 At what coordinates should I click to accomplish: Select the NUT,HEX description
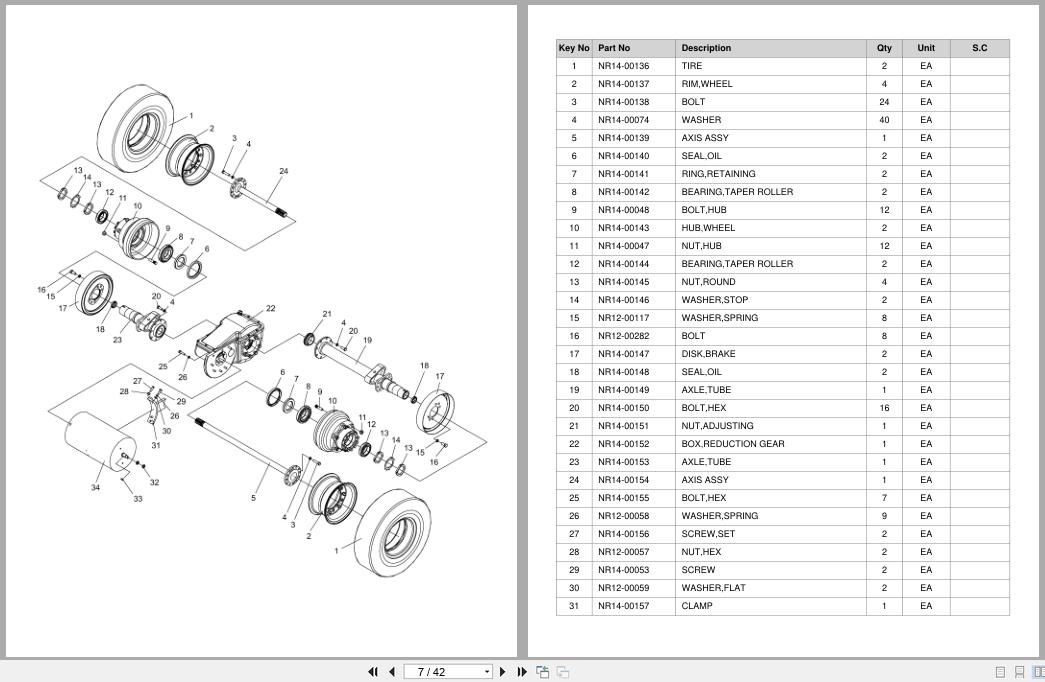701,552
